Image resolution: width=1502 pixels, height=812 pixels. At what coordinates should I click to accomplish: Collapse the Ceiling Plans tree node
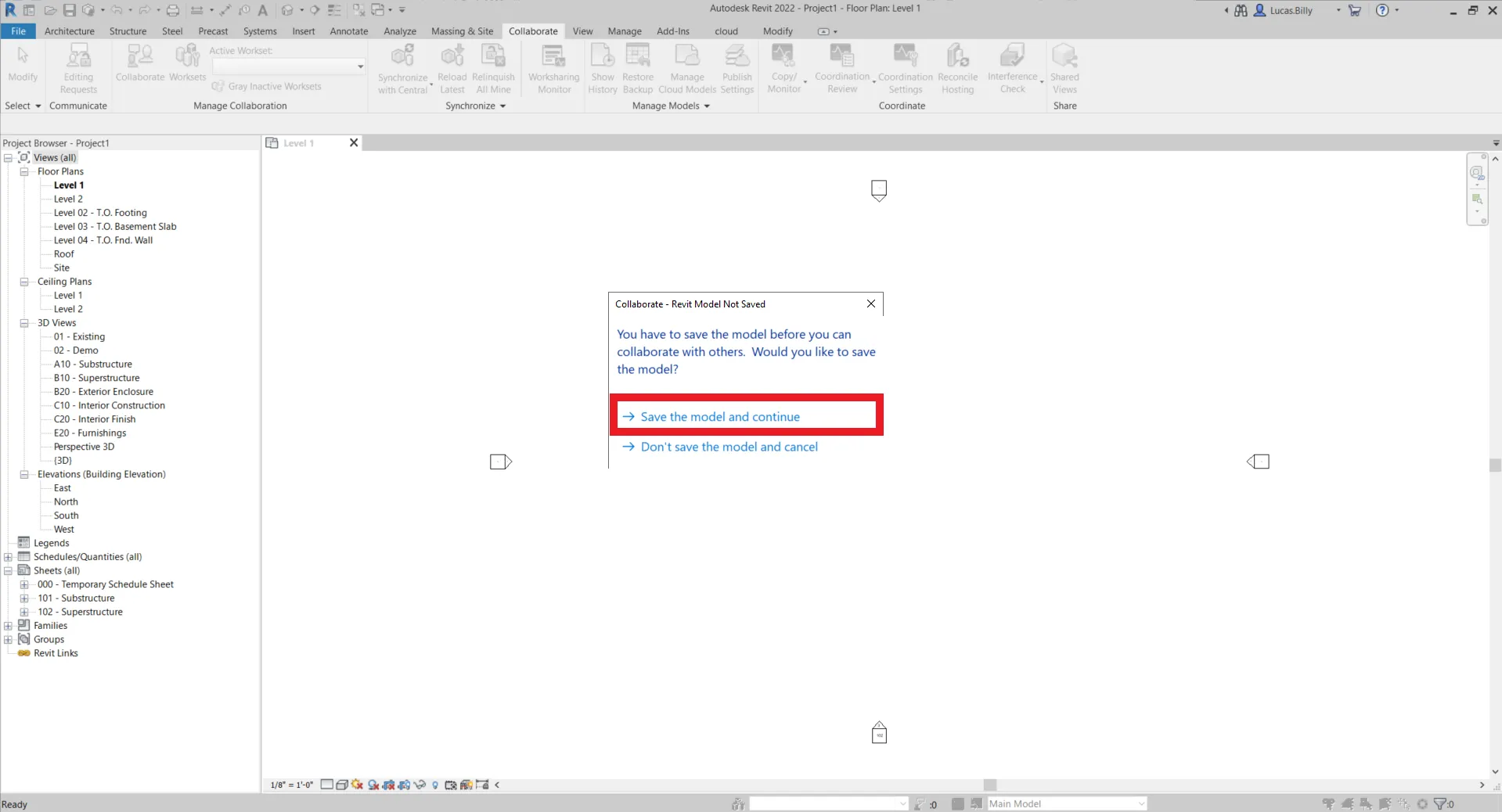pos(24,282)
